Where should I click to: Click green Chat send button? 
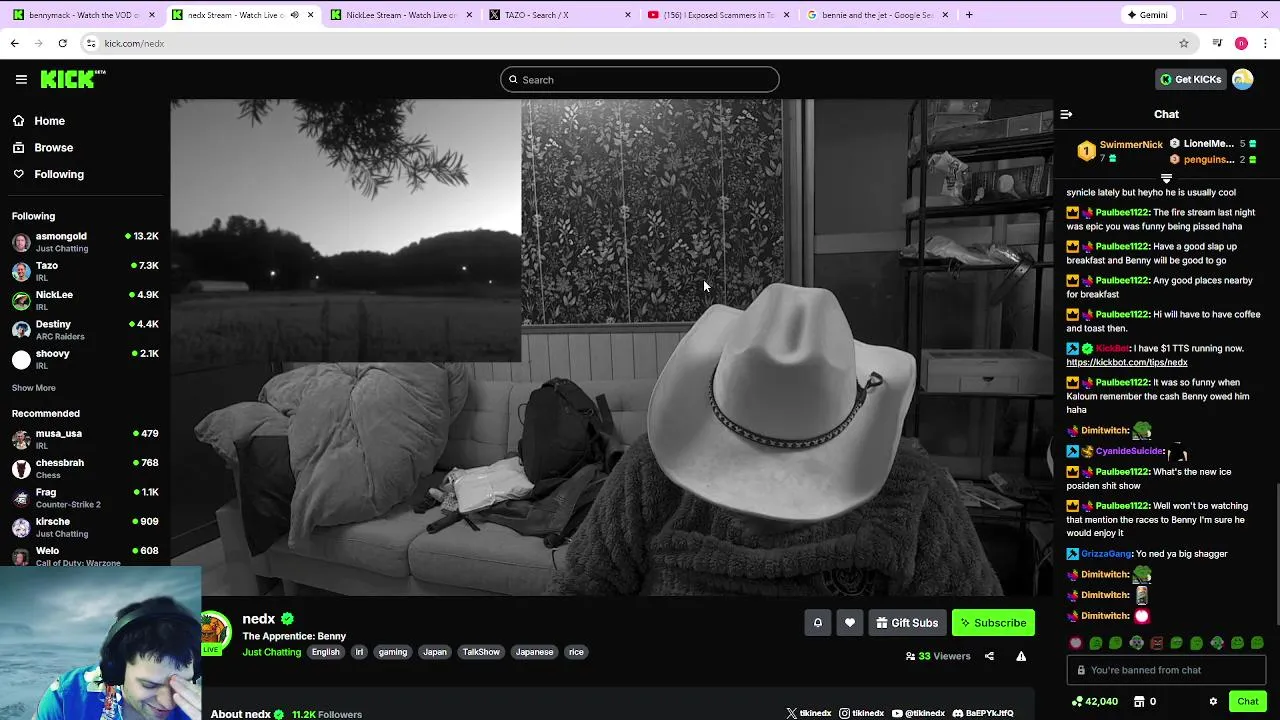[1247, 701]
